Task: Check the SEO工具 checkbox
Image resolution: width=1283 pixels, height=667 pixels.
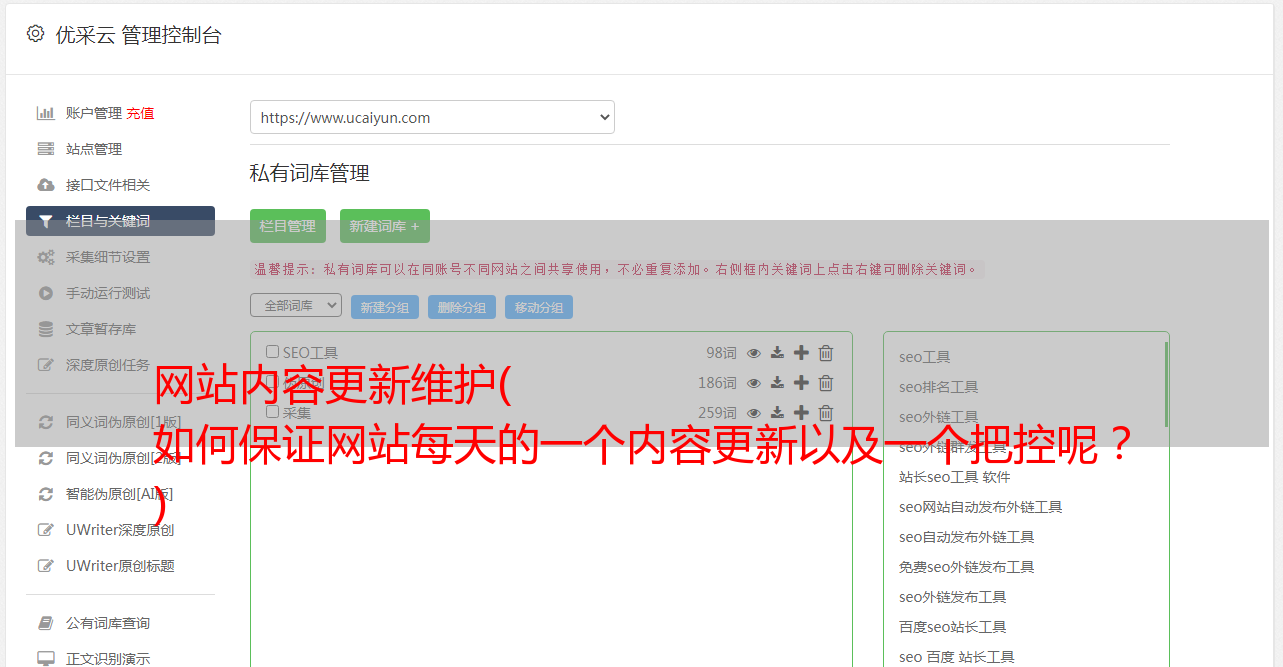Action: (272, 352)
